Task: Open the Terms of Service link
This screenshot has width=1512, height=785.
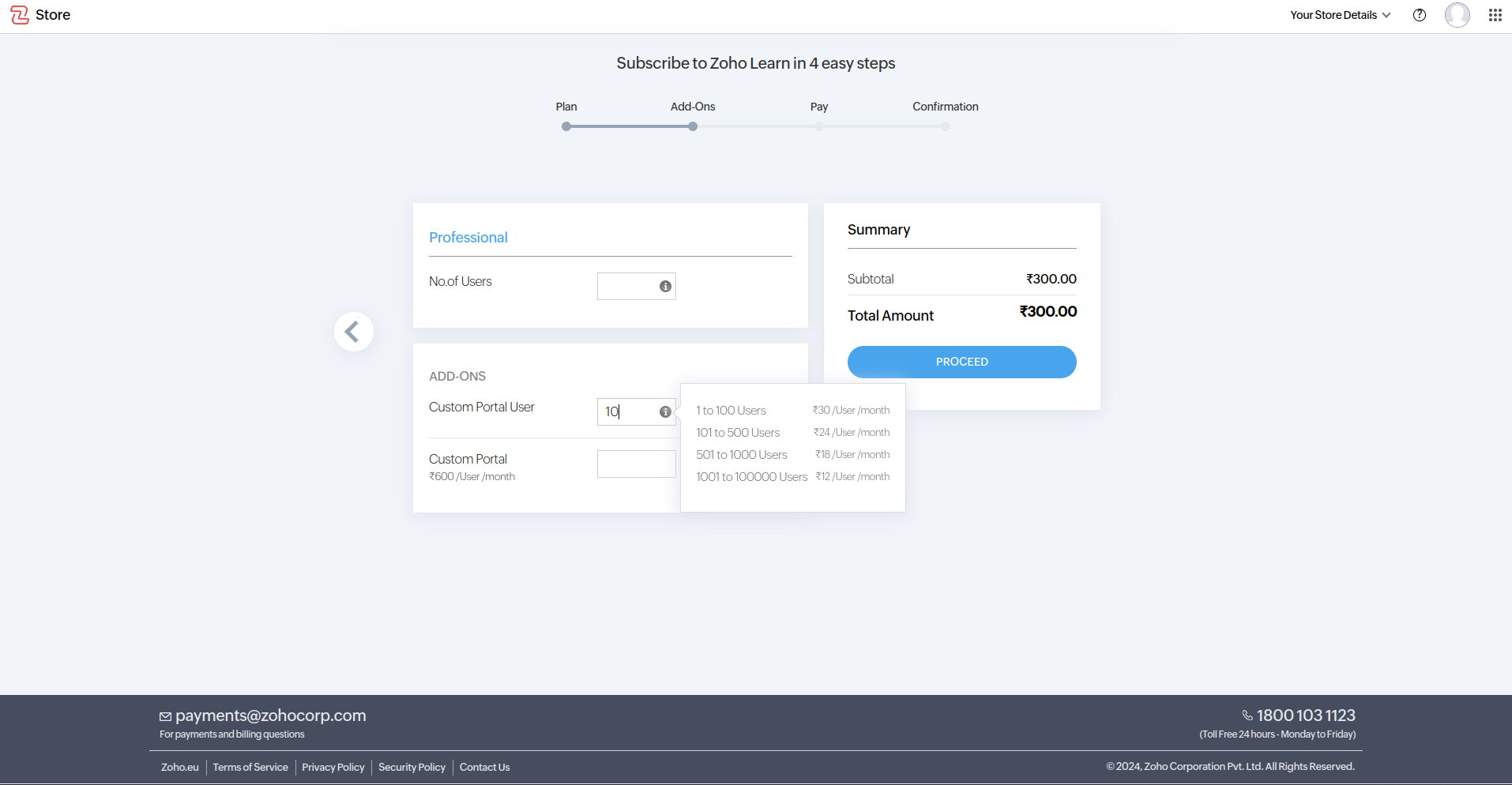Action: coord(250,767)
